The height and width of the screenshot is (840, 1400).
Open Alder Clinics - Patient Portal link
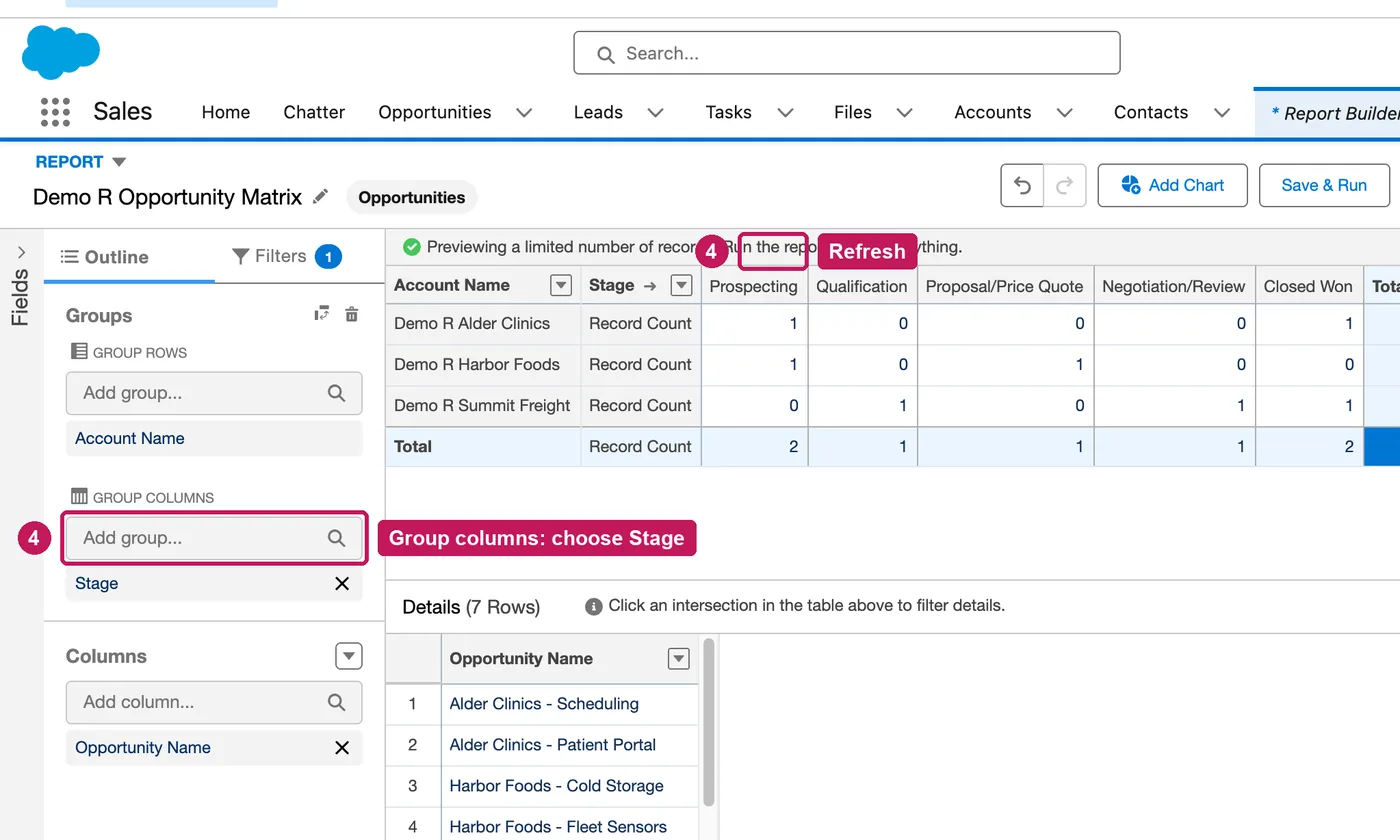point(553,745)
